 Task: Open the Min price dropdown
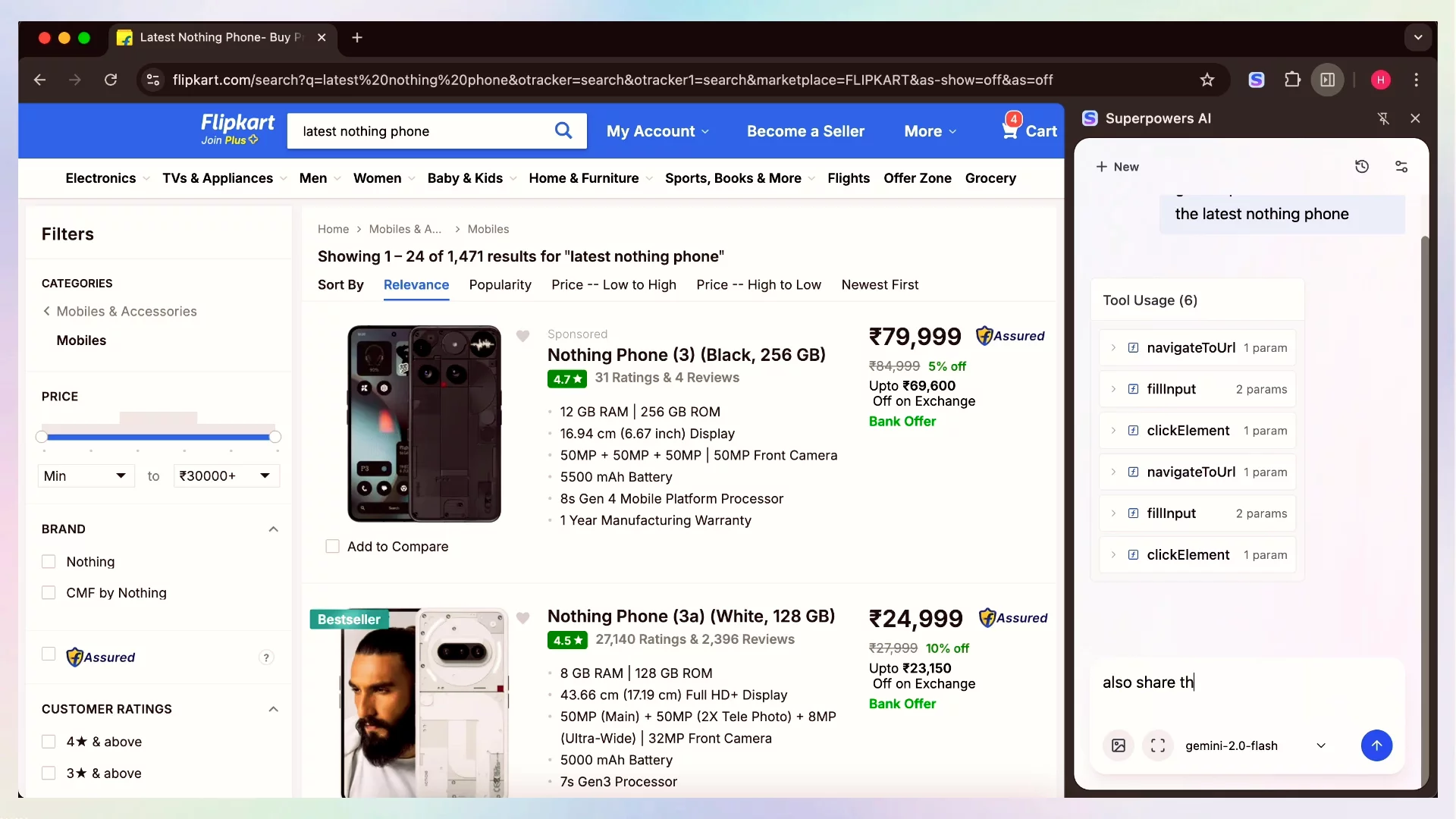(86, 475)
